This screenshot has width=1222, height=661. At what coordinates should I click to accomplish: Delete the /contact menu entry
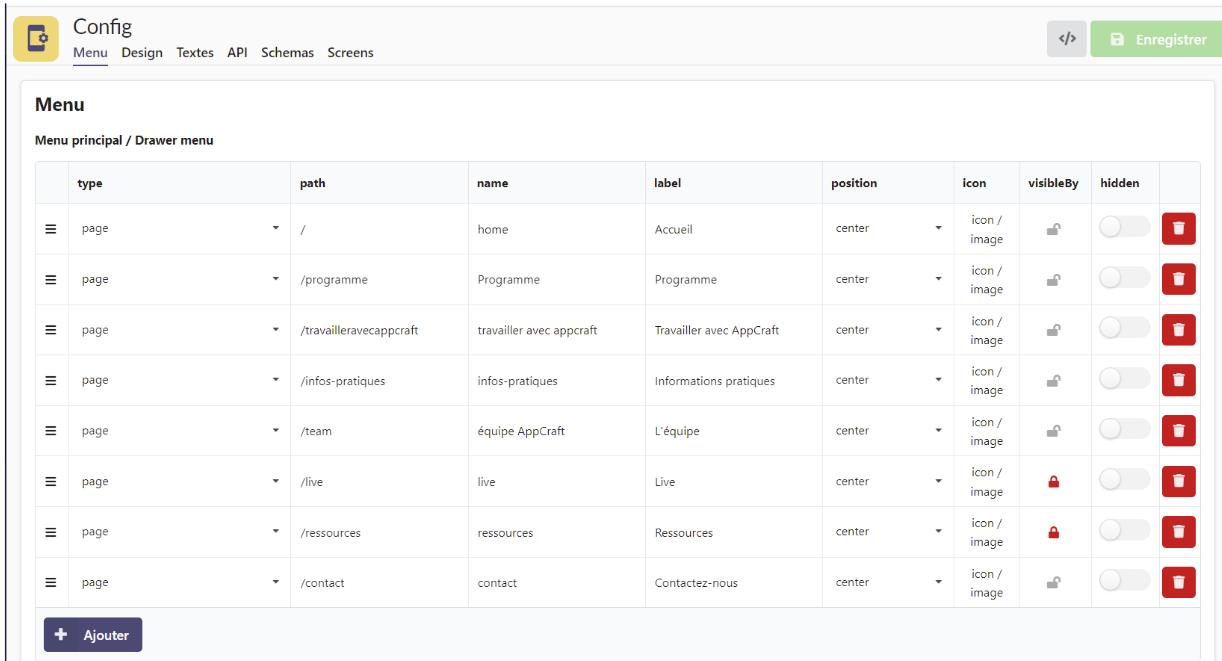[1178, 582]
